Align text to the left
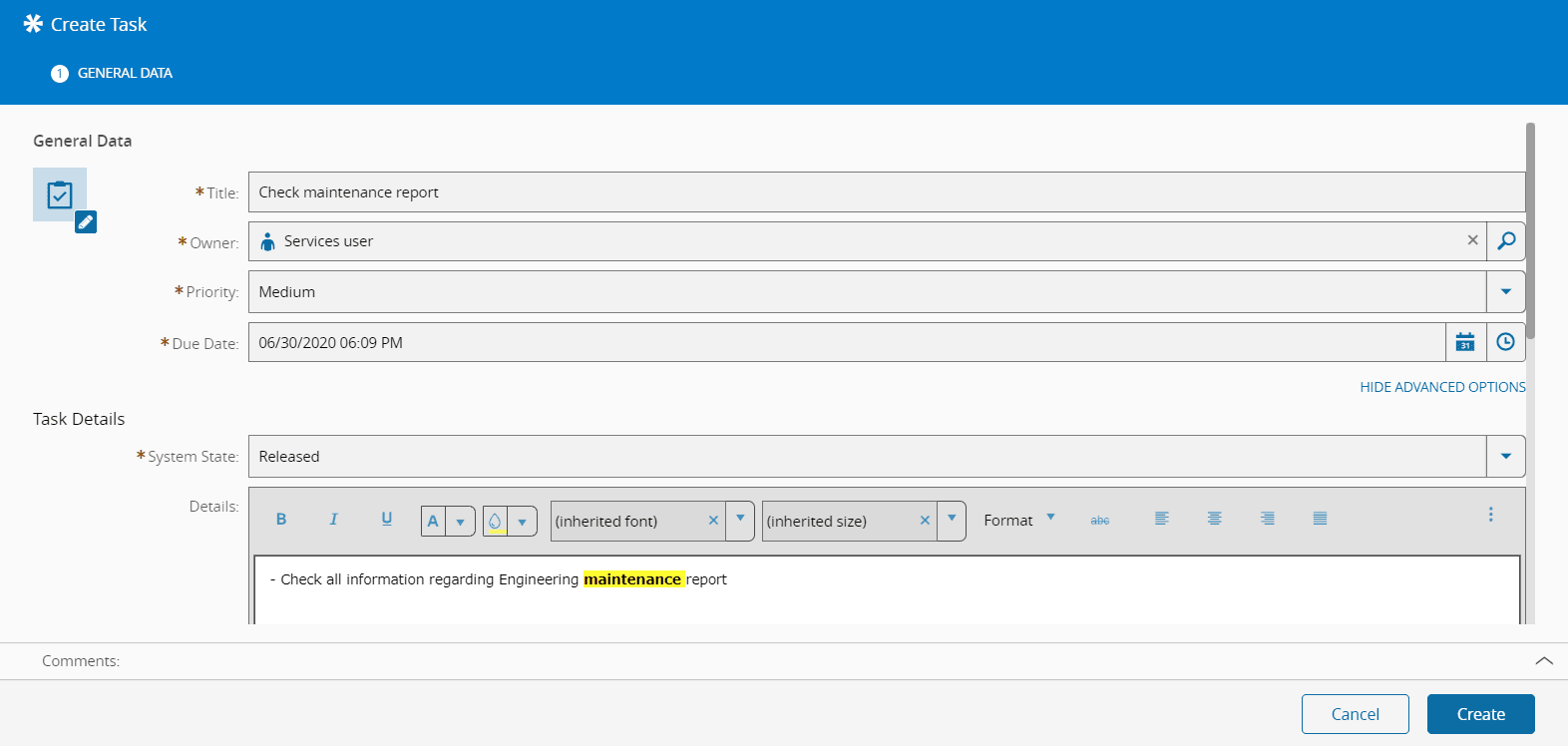Image resolution: width=1568 pixels, height=746 pixels. click(1161, 519)
